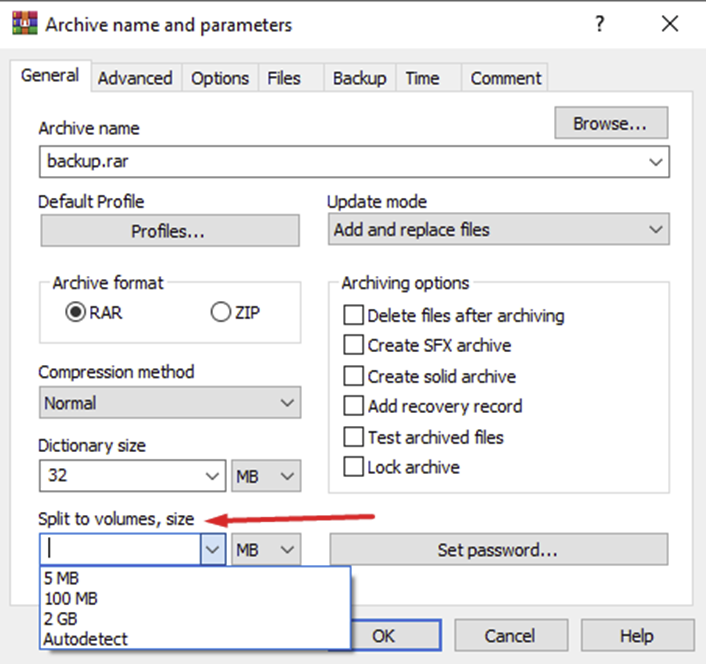The height and width of the screenshot is (664, 706).
Task: Open the Compression method dropdown
Action: [x=170, y=403]
